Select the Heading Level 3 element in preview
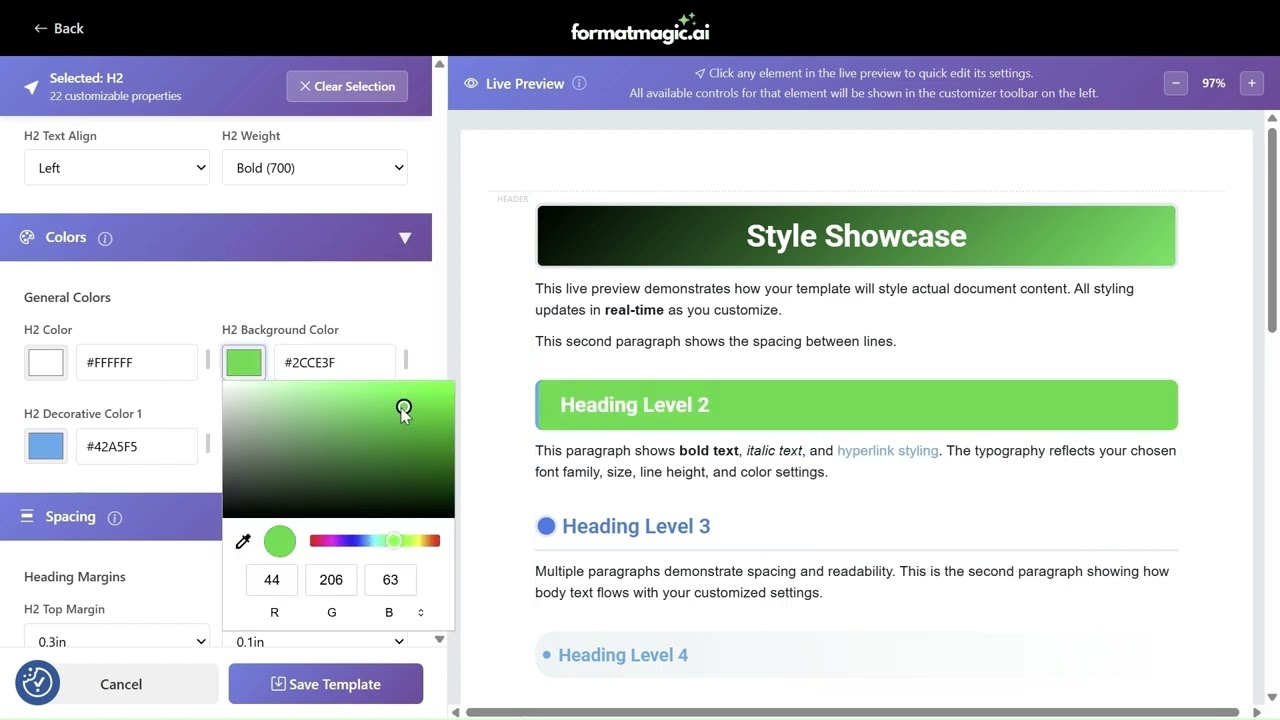The width and height of the screenshot is (1280, 720). tap(636, 526)
